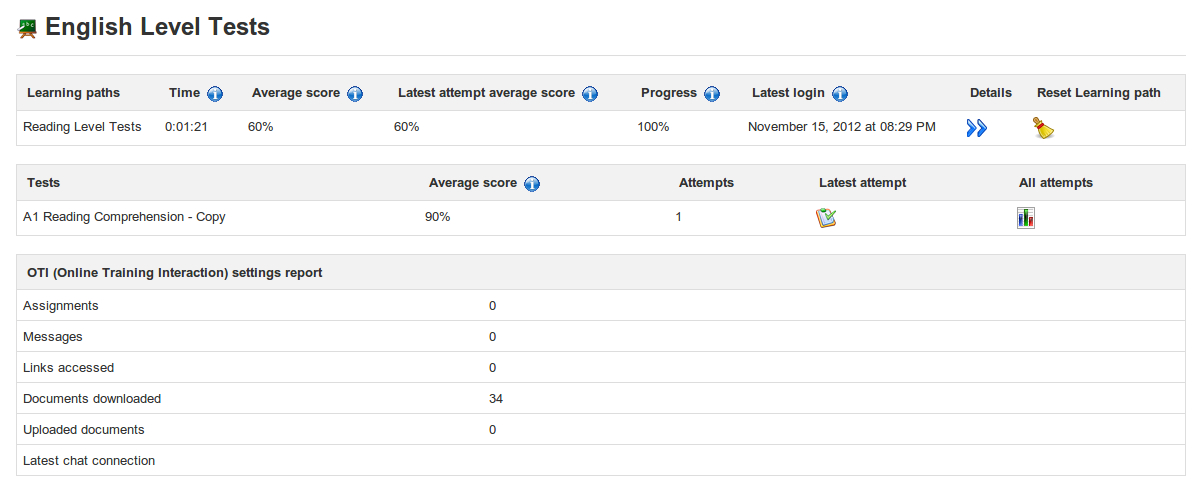Open details with the blue double-arrow icon
This screenshot has width=1201, height=494.
coord(977,128)
